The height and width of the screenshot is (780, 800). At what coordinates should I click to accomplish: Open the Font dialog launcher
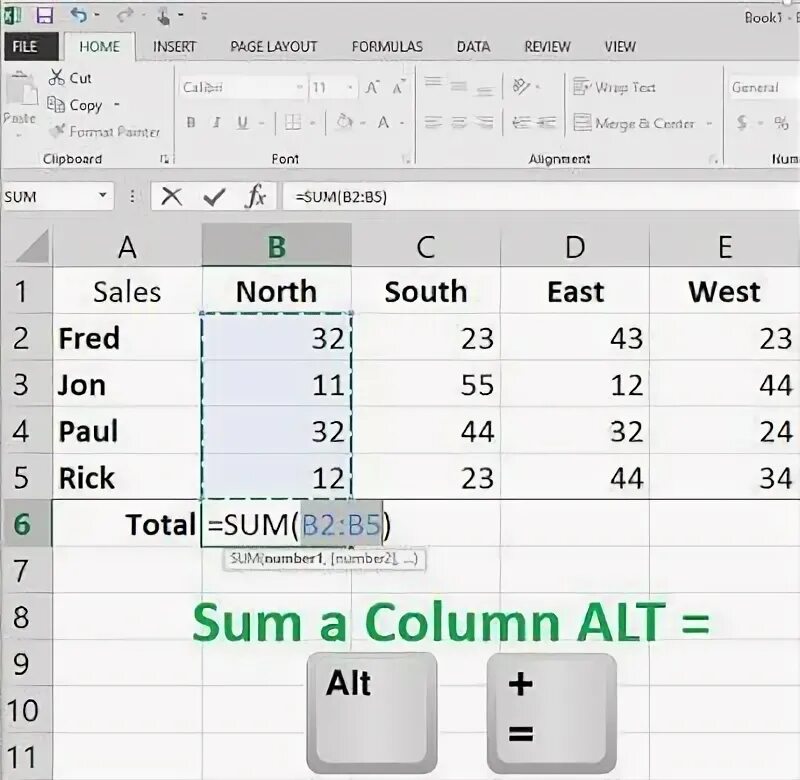pos(406,159)
